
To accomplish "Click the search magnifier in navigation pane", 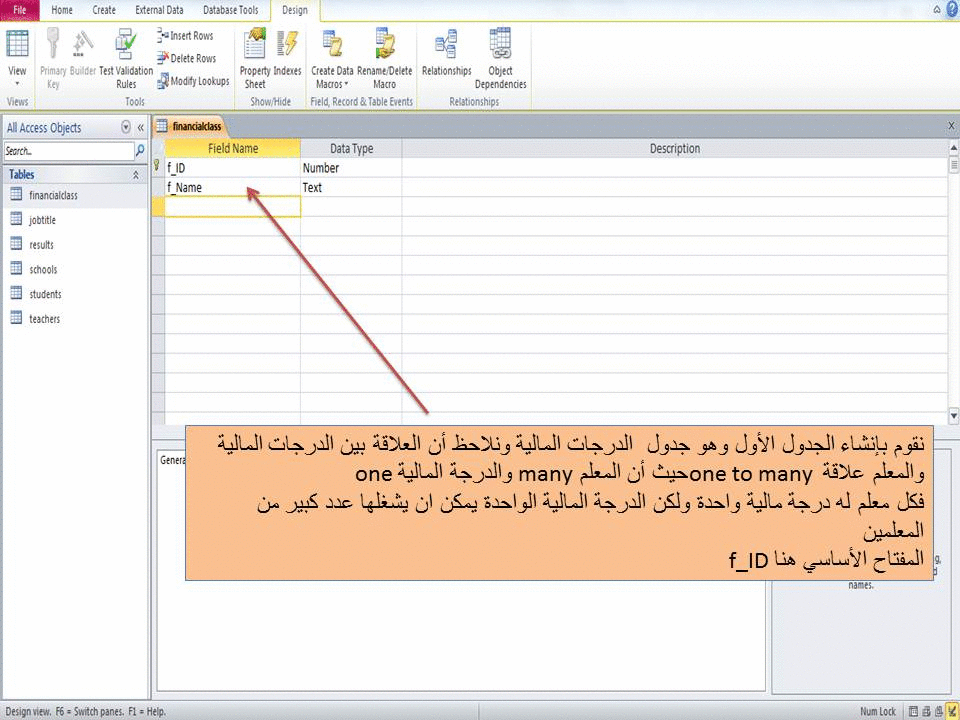I will coord(140,150).
